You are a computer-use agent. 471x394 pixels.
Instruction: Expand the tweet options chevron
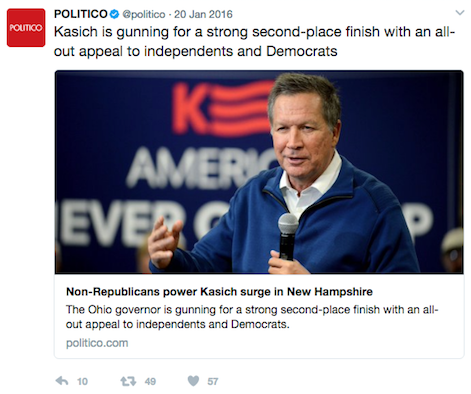(x=460, y=13)
